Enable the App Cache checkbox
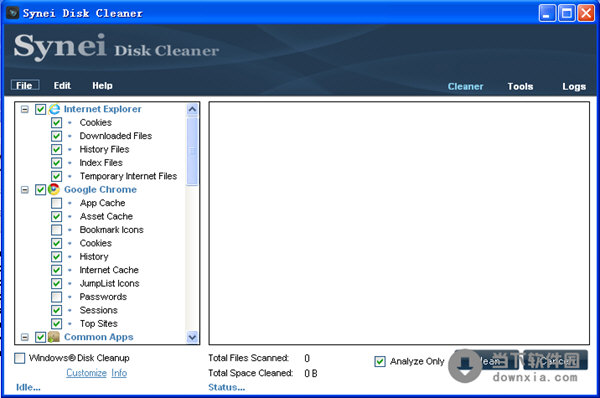This screenshot has width=600, height=398. click(x=57, y=203)
